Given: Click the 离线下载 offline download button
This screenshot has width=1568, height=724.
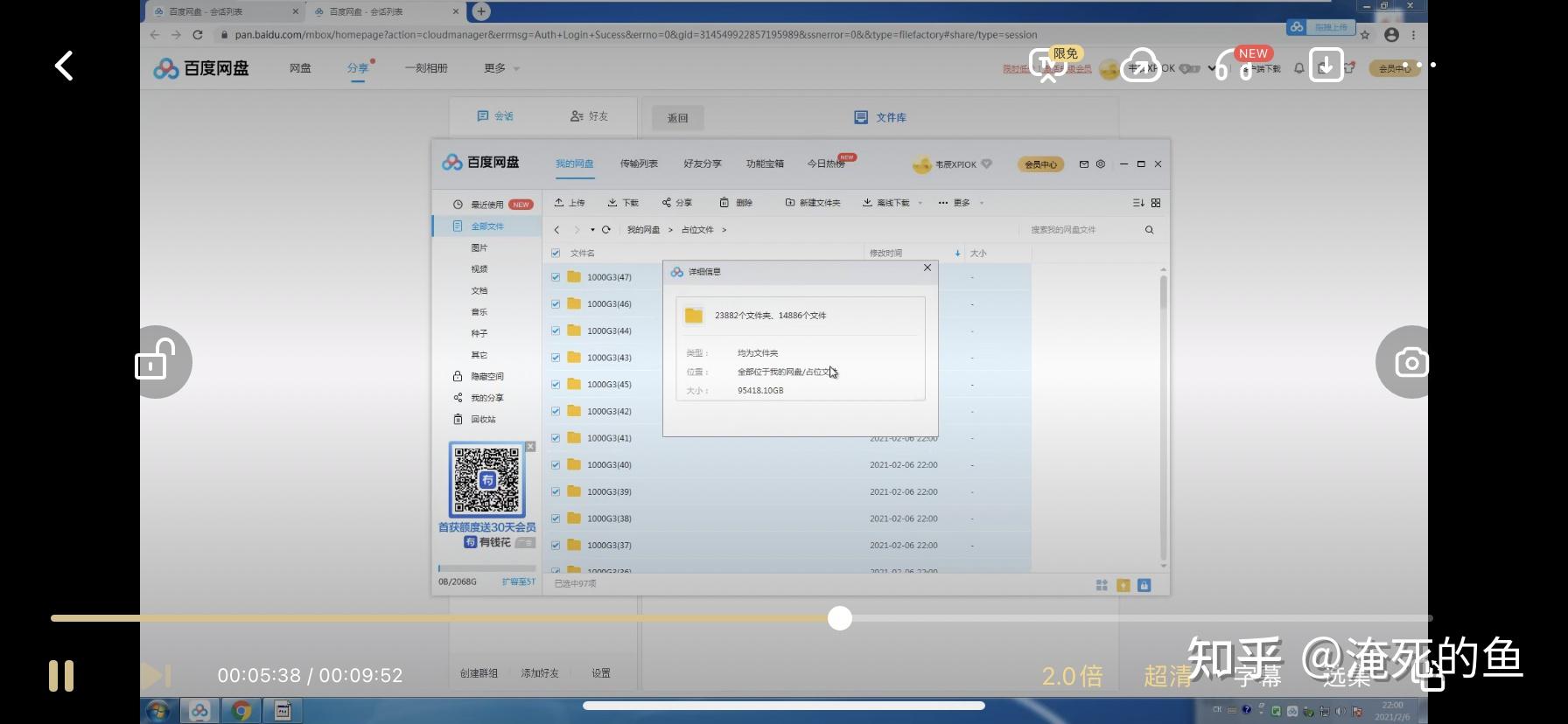Looking at the screenshot, I should pos(885,203).
